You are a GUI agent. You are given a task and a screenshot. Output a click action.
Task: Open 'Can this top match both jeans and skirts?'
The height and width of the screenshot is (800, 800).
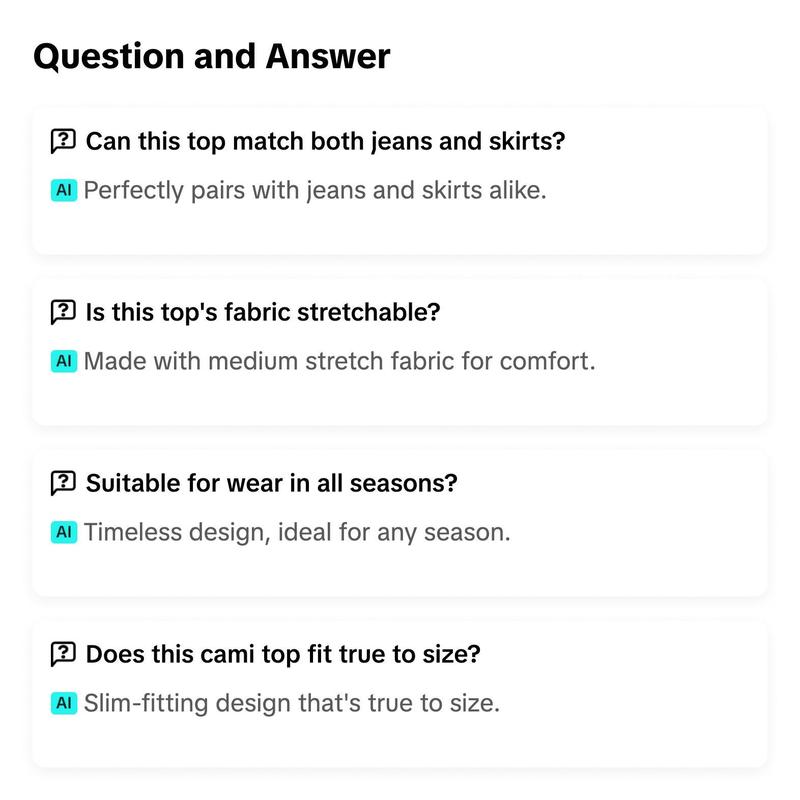click(326, 141)
